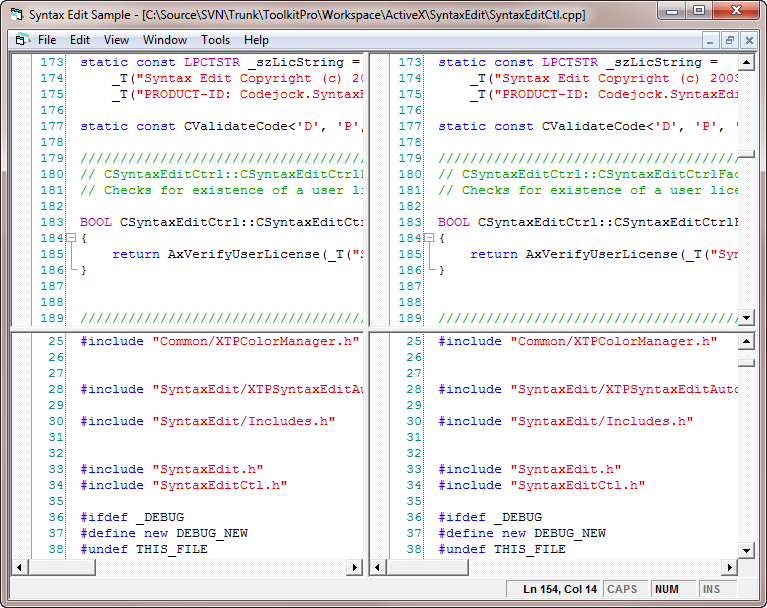Screen dimensions: 767x608
Task: Click "SyntaxEdit/Includes.h" in the bottom-right pane
Action: pos(602,421)
